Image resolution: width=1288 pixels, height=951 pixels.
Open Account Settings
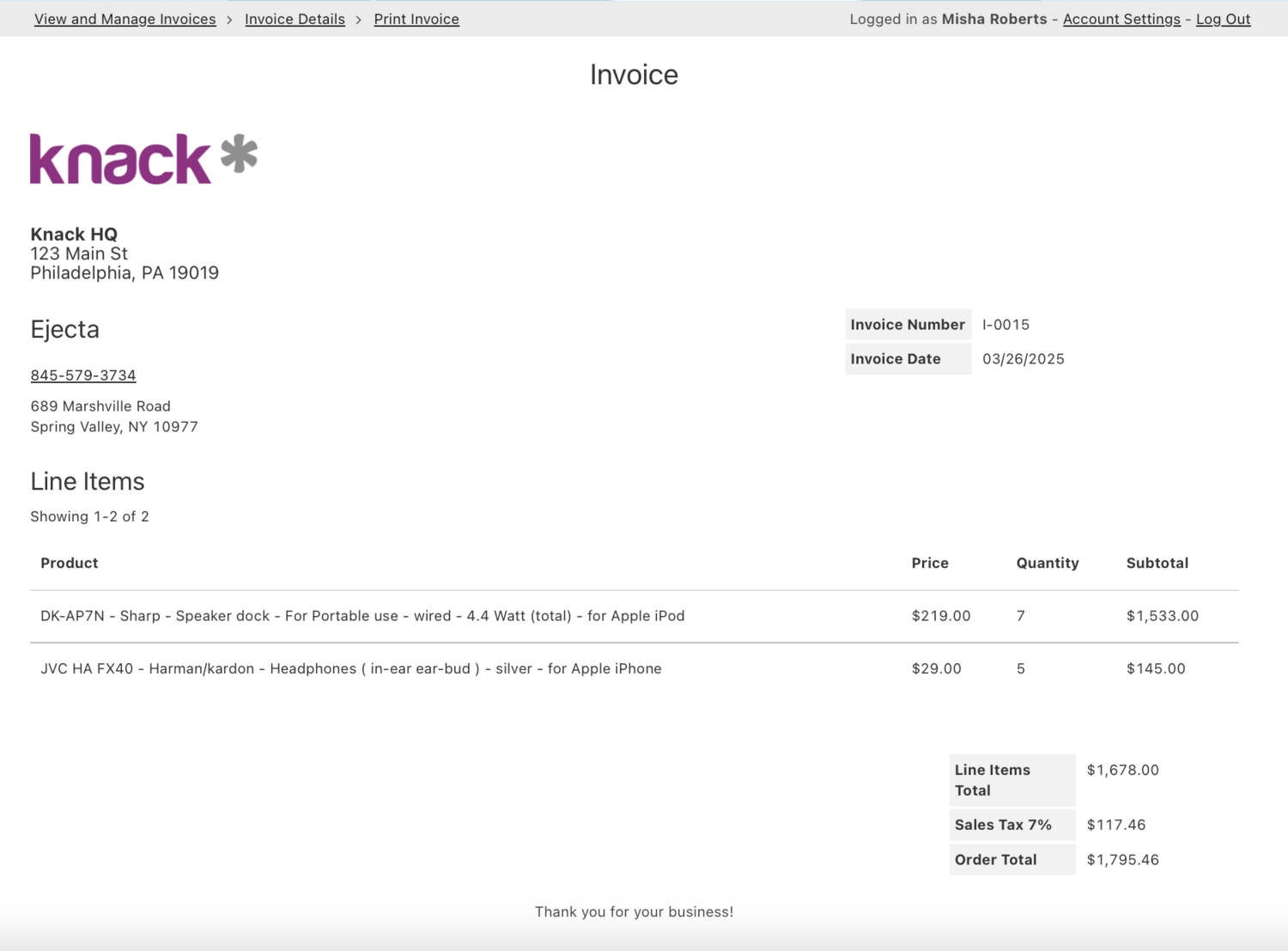pyautogui.click(x=1121, y=19)
